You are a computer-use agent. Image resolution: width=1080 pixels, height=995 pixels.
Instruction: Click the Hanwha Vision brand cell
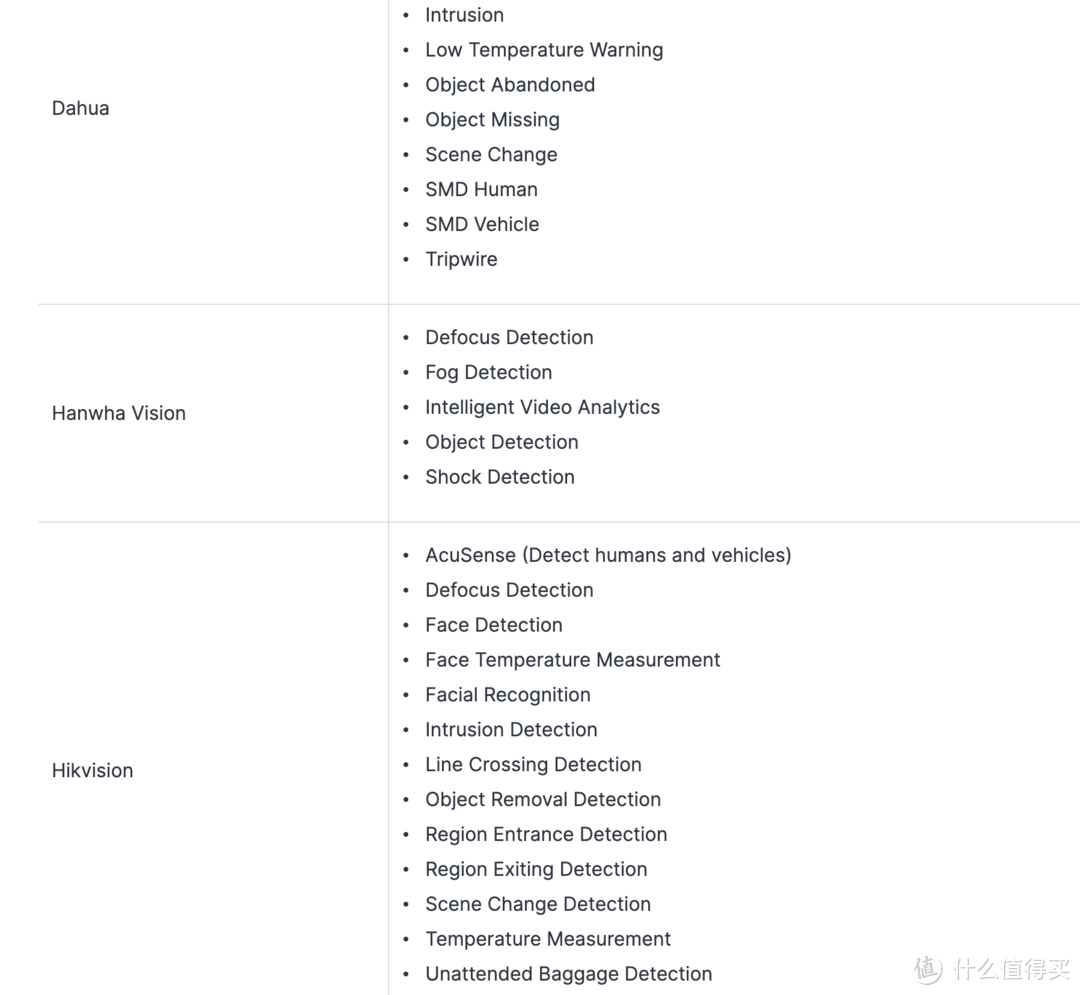pos(118,413)
